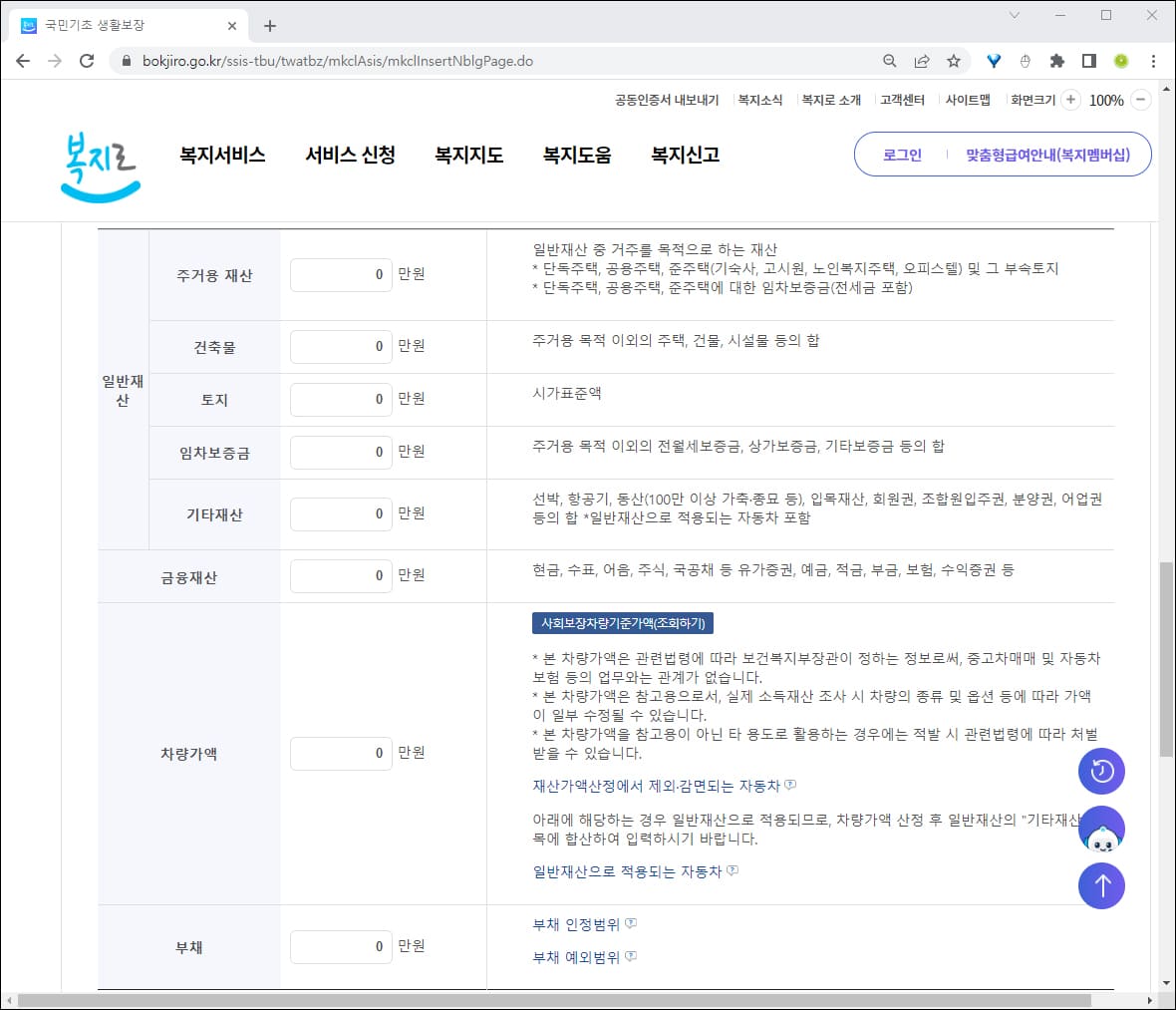Click the scroll-to-top arrow button
The image size is (1176, 1010).
coord(1101,885)
